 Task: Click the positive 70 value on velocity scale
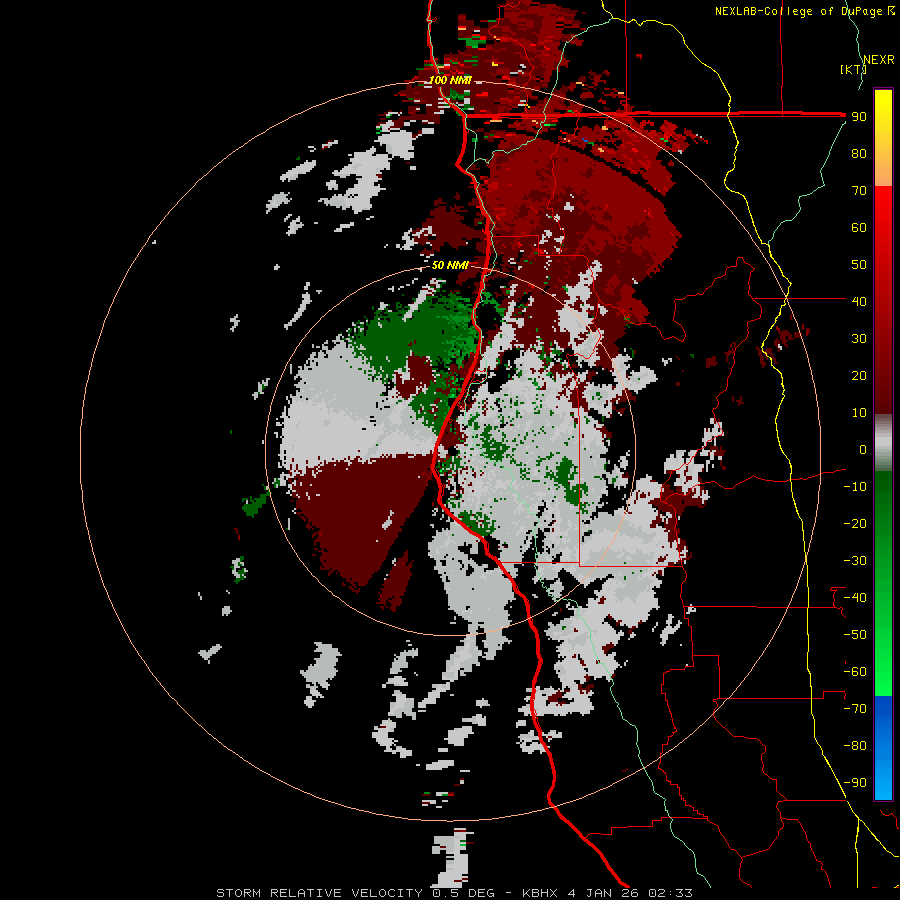859,191
